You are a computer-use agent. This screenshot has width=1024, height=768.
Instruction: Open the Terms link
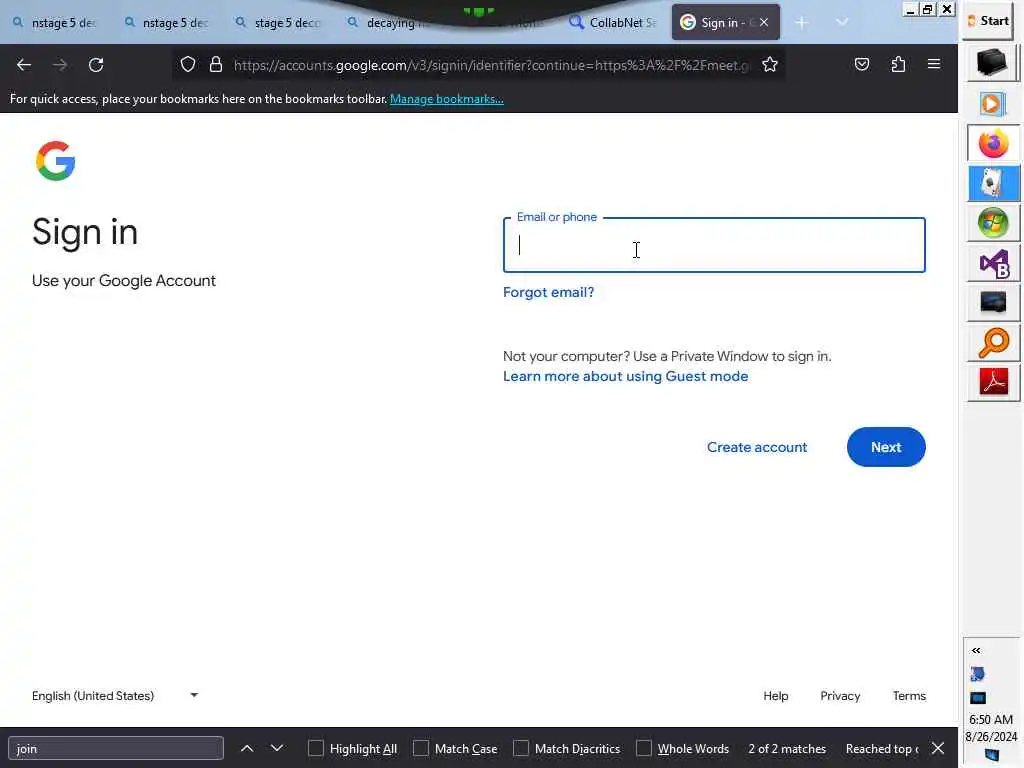click(909, 696)
